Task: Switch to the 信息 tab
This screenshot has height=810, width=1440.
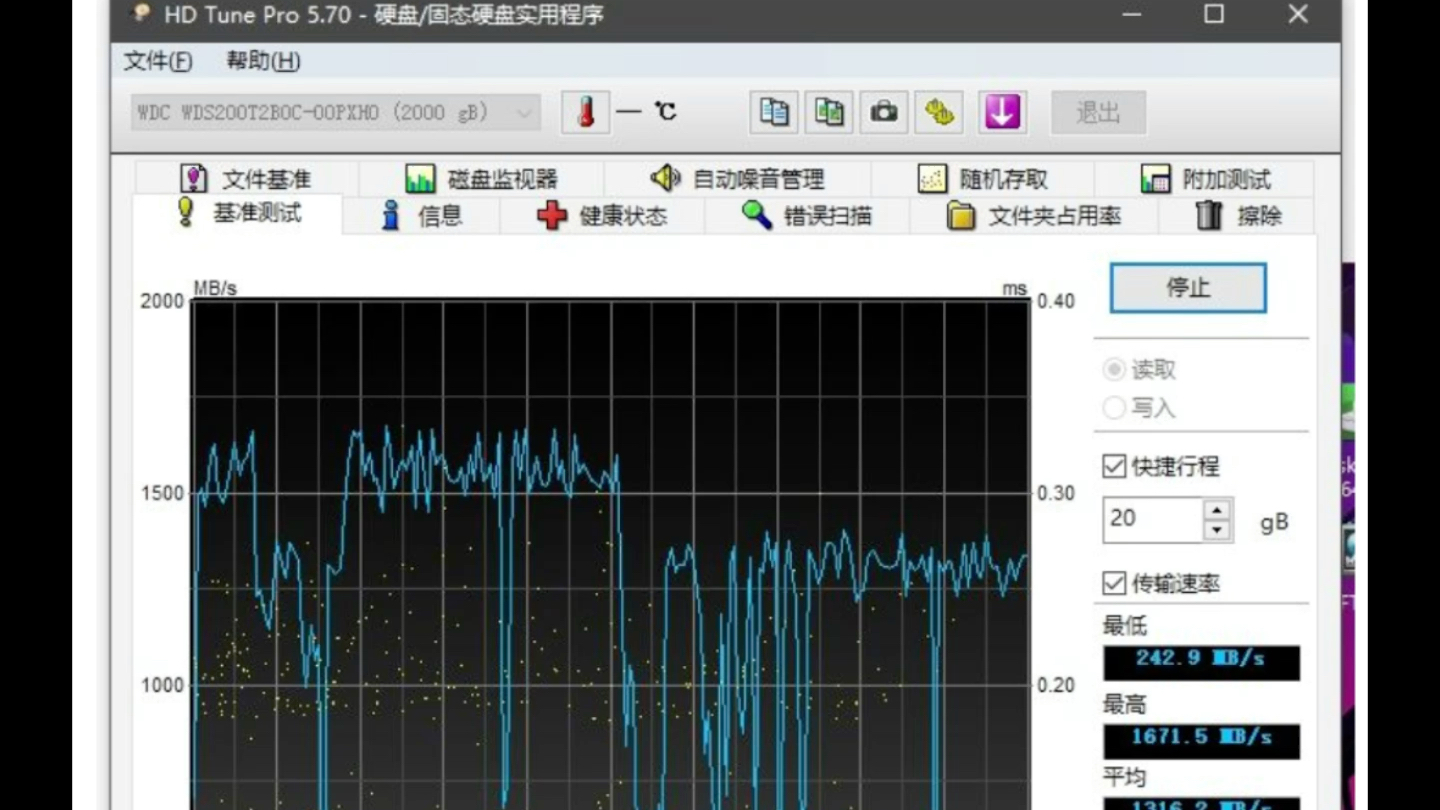Action: pyautogui.click(x=421, y=215)
